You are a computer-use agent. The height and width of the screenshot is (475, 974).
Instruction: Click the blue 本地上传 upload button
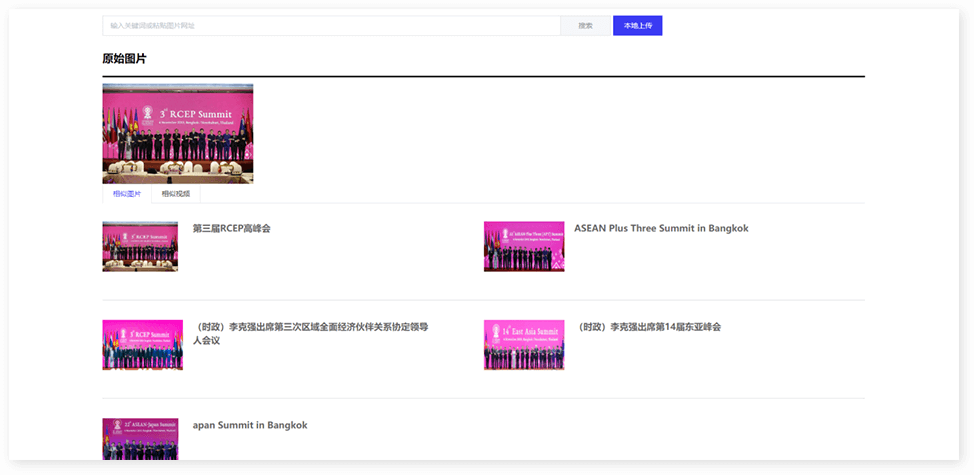[637, 25]
